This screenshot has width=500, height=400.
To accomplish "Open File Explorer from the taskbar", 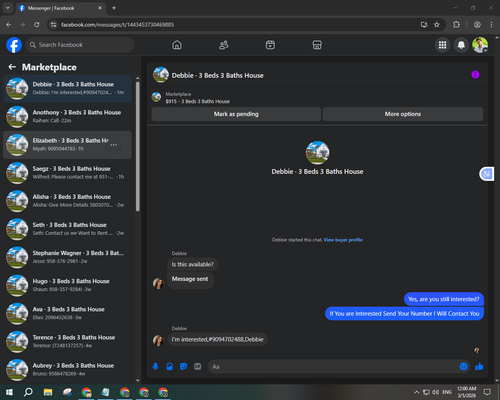I will pyautogui.click(x=48, y=392).
